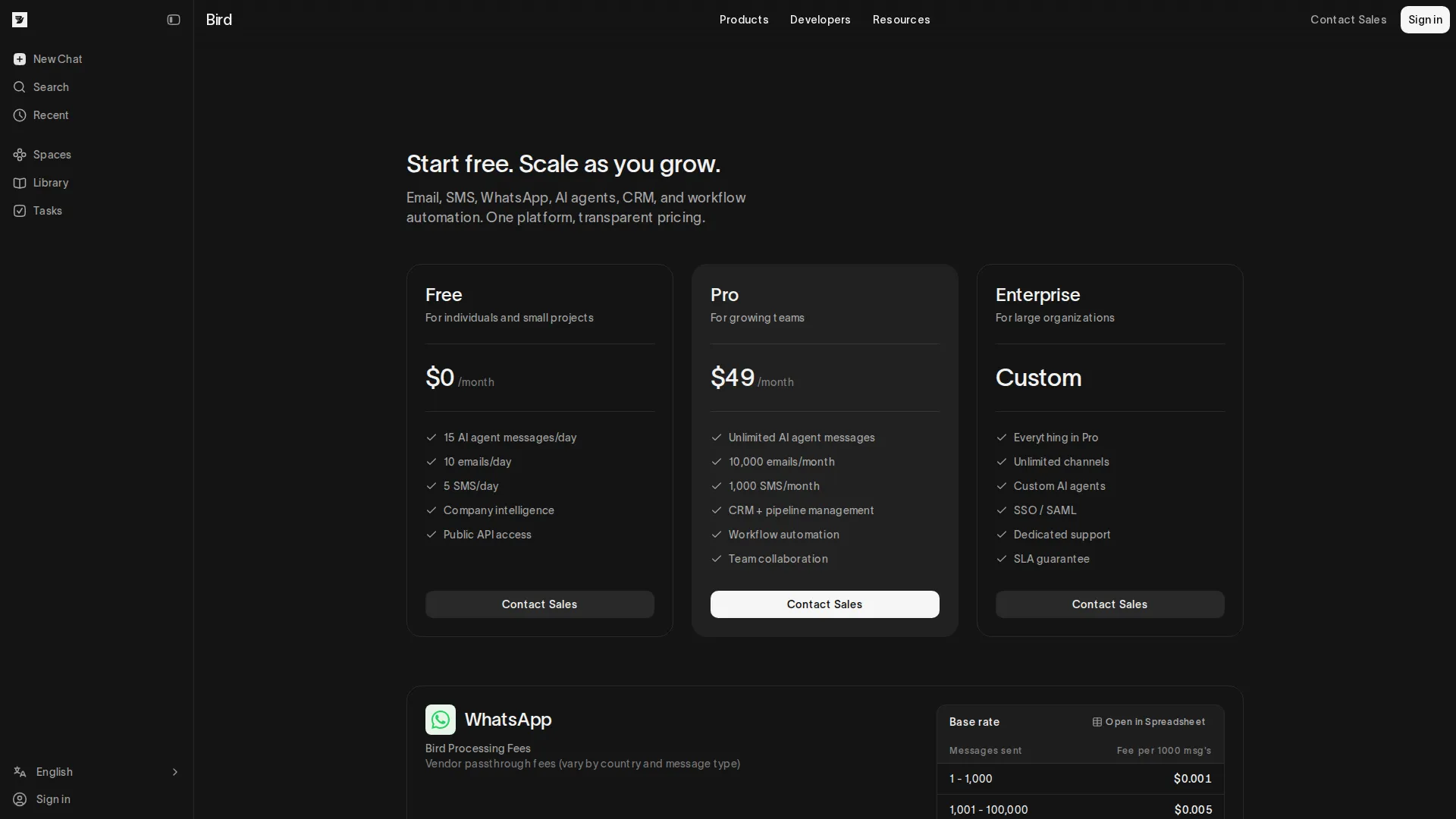Click the Sign in button at top right

tap(1424, 20)
